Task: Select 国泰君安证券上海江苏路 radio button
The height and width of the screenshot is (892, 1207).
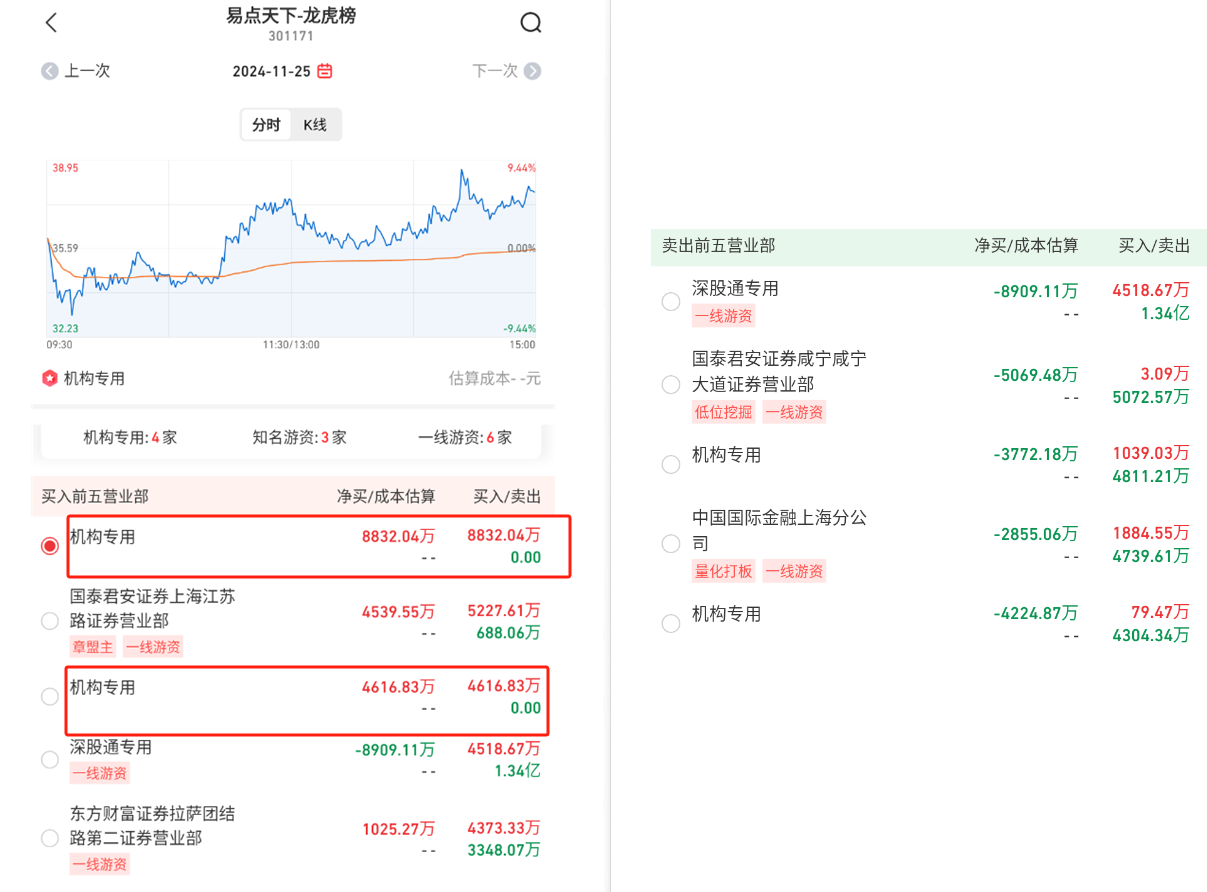Action: coord(49,621)
